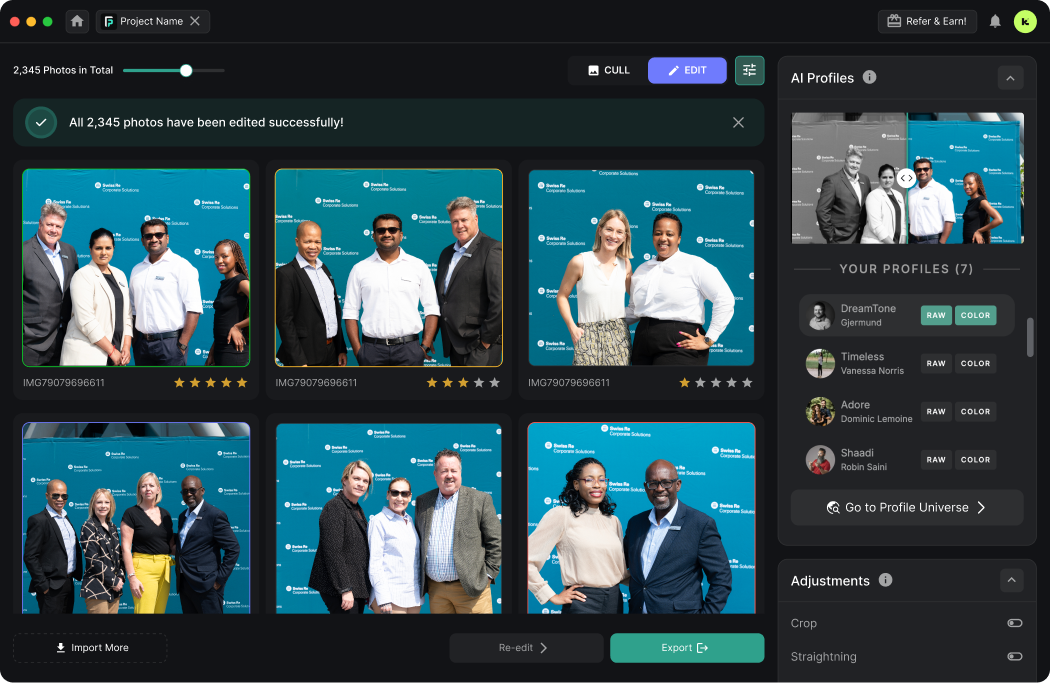Select RAW for the Timeless profile
This screenshot has width=1050, height=683.
pyautogui.click(x=936, y=364)
